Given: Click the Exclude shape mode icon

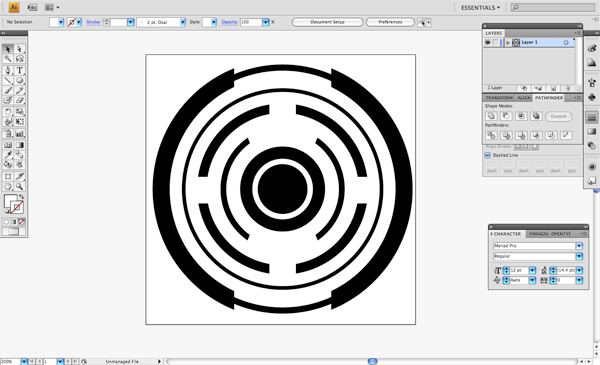Looking at the screenshot, I should pos(536,116).
